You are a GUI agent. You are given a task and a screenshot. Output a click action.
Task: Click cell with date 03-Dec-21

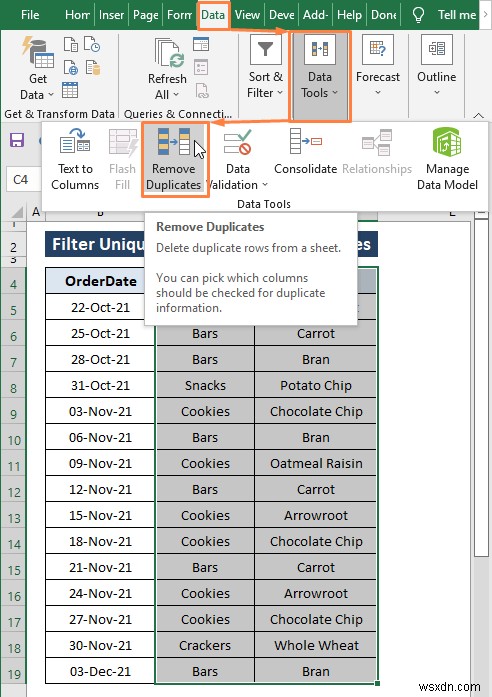point(100,671)
